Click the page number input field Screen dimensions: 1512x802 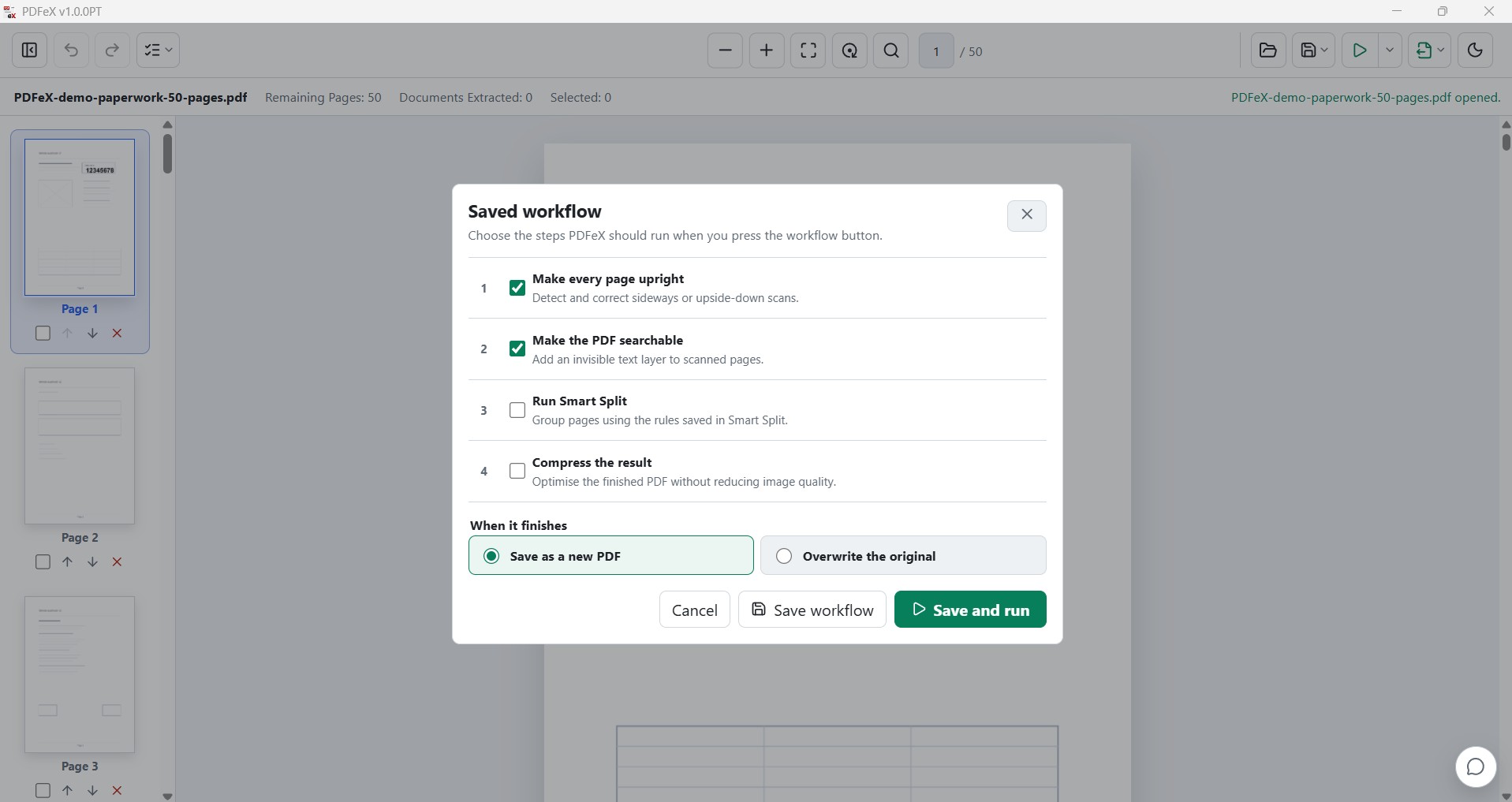[x=936, y=51]
